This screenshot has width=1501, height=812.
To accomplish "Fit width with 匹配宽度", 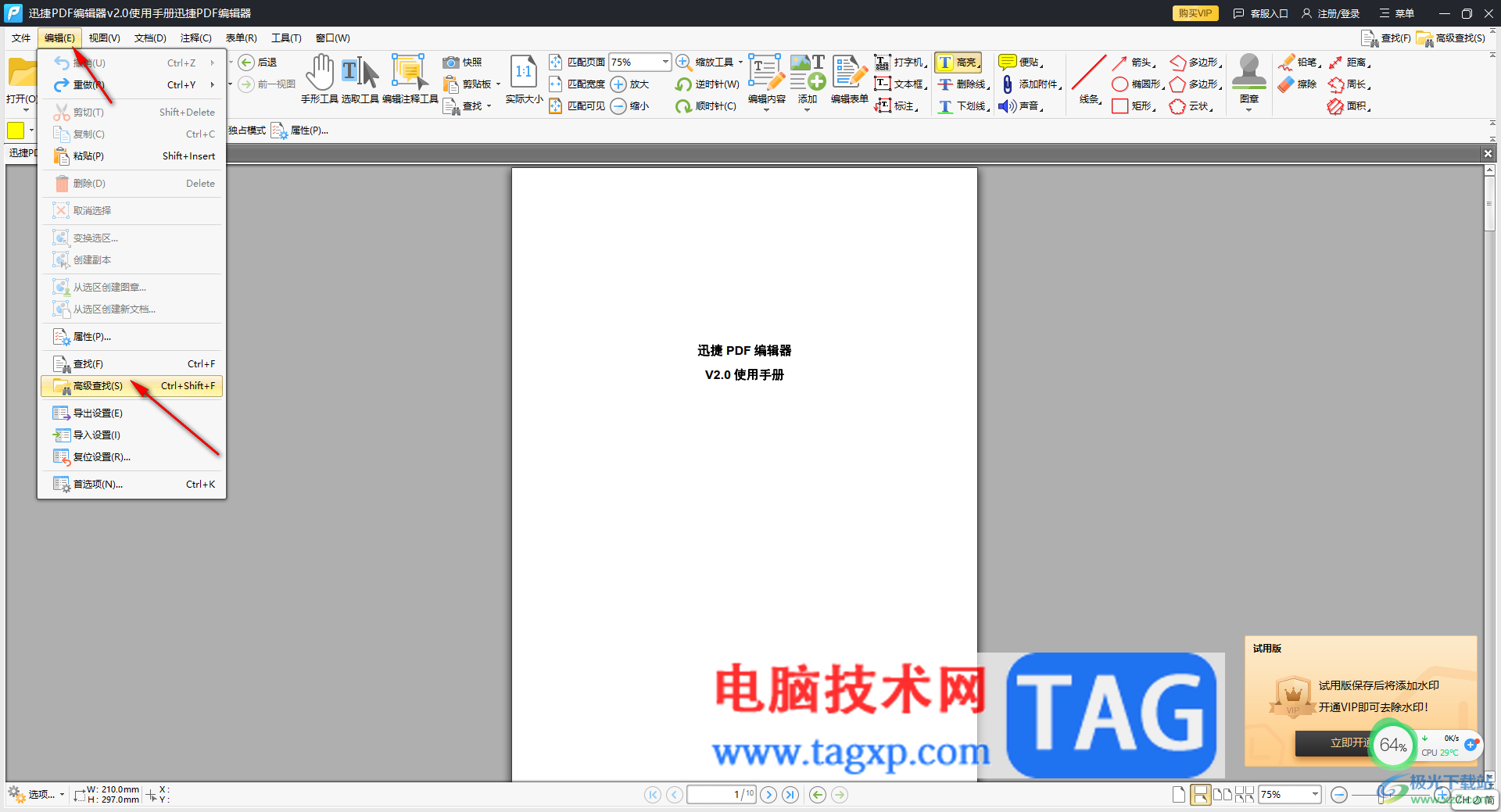I will [x=577, y=84].
